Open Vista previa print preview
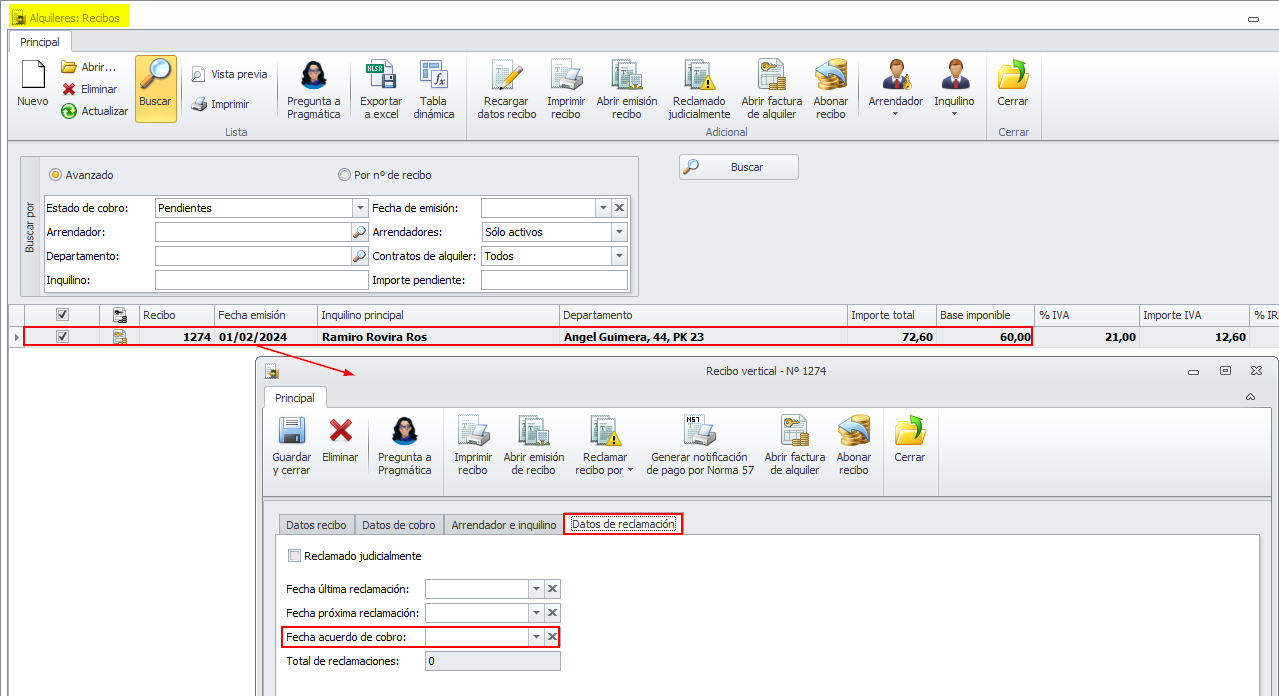 tap(229, 74)
